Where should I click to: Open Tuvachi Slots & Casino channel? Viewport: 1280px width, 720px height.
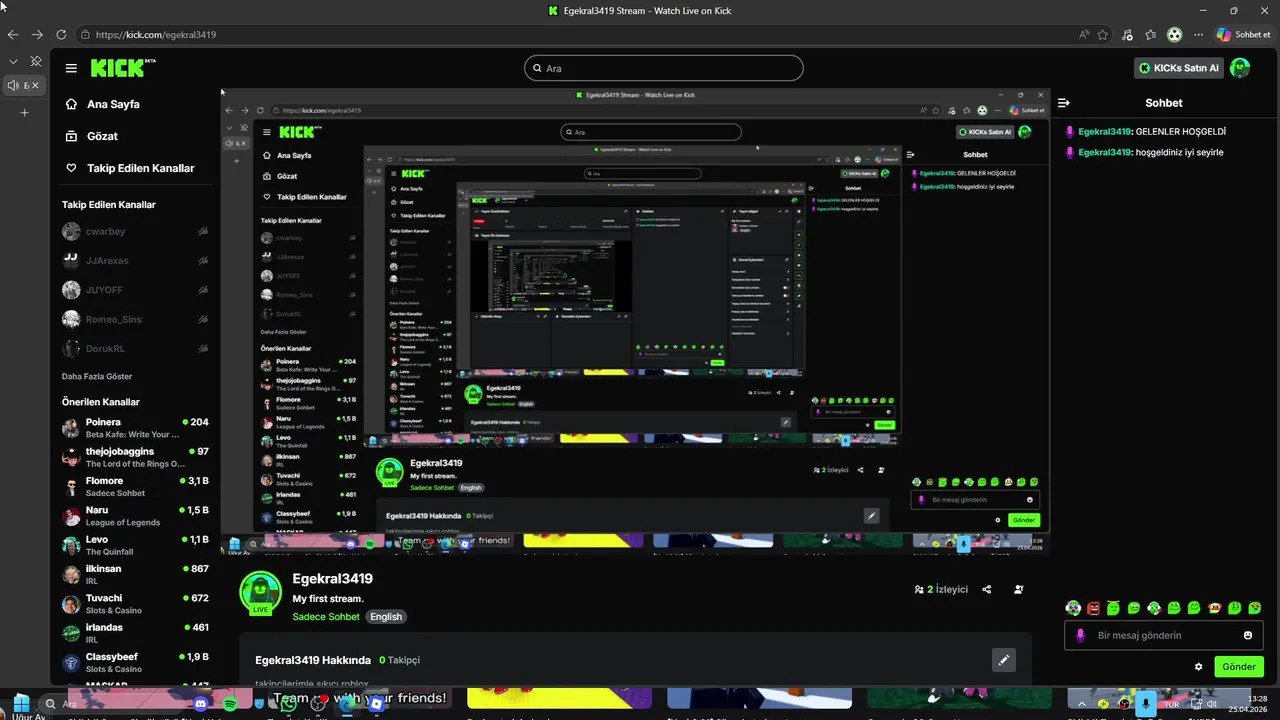click(135, 604)
